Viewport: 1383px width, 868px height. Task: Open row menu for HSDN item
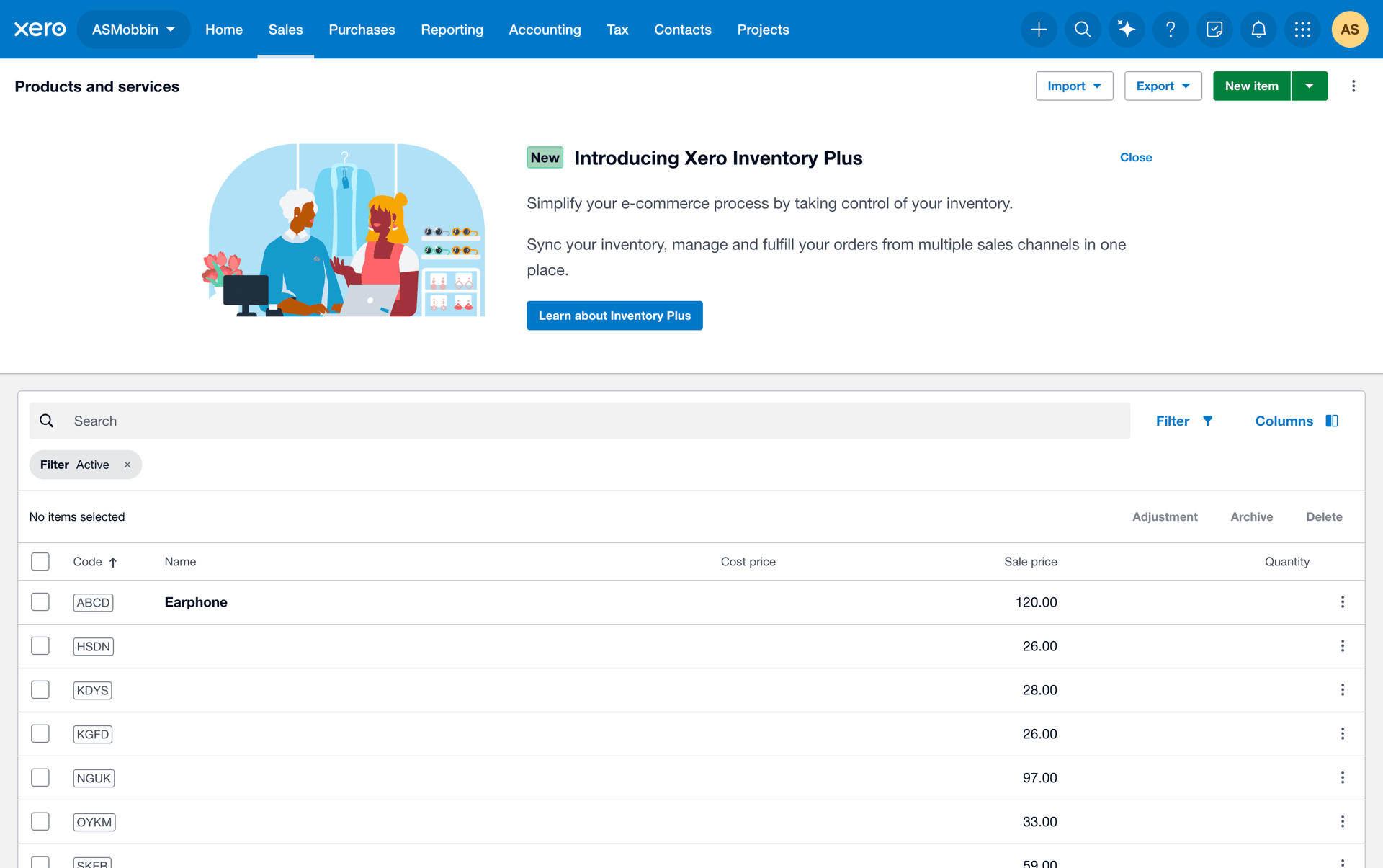(x=1343, y=646)
